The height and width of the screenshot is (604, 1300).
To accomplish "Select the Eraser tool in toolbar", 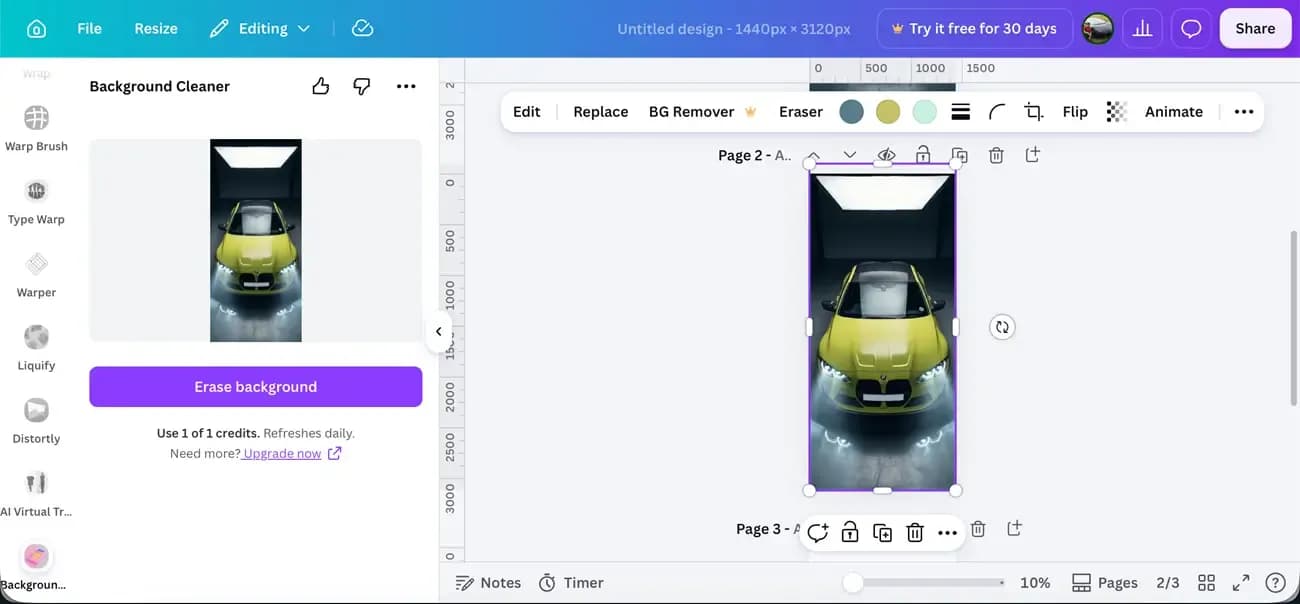I will [800, 112].
